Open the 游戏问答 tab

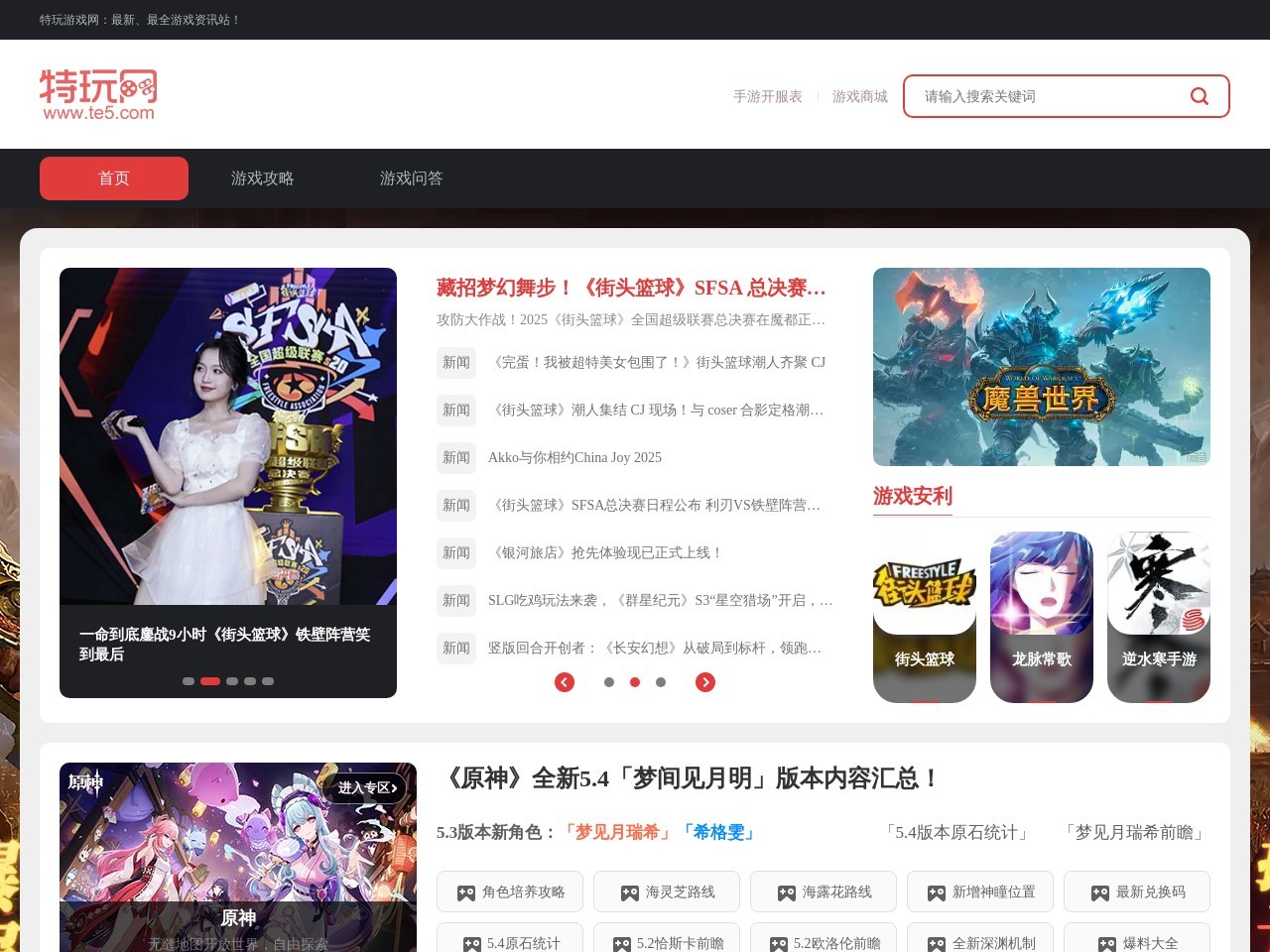pos(412,178)
